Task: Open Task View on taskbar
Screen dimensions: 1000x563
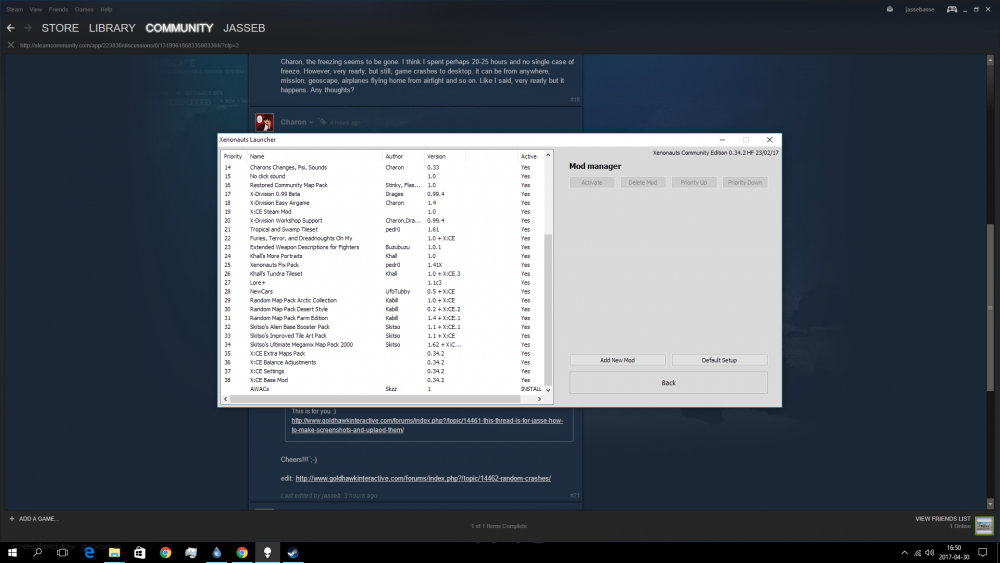Action: coord(62,552)
